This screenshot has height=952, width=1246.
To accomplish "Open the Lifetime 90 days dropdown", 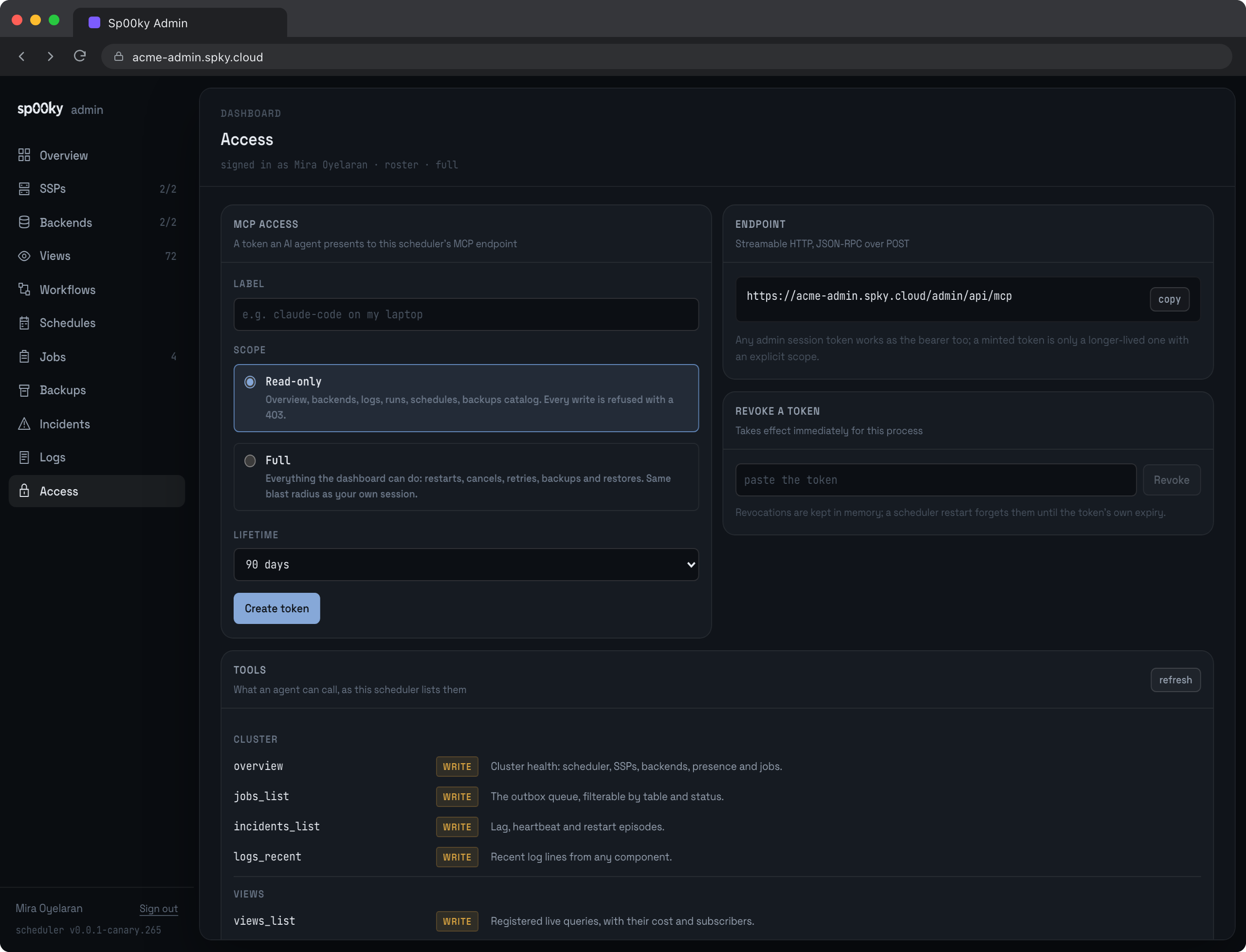I will [x=466, y=565].
